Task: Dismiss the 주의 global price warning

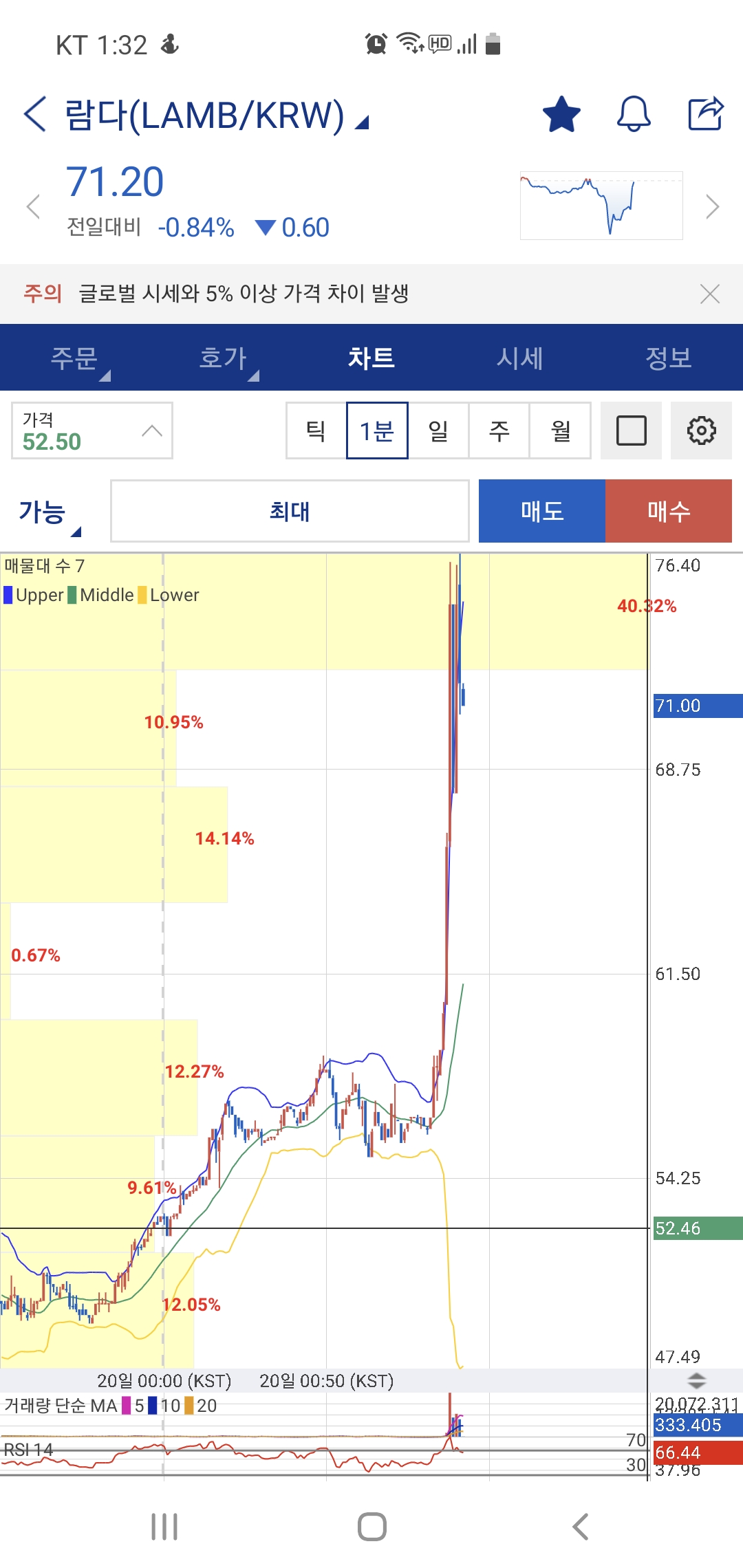Action: (x=709, y=294)
